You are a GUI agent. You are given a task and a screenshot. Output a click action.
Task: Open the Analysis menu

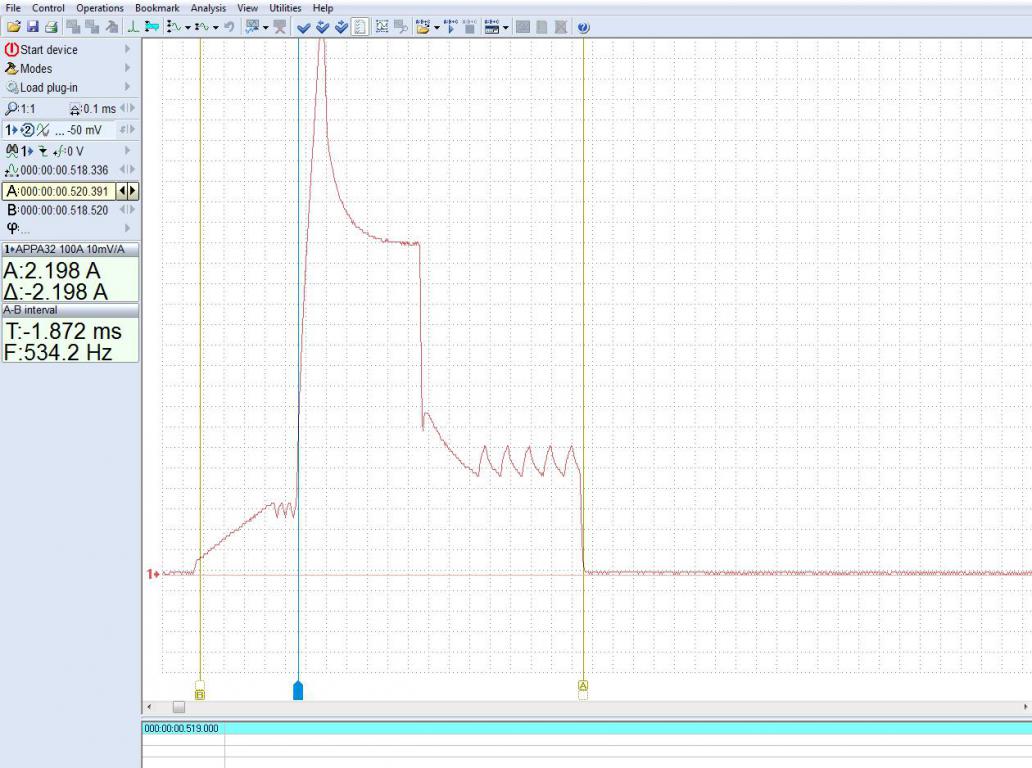pos(208,8)
